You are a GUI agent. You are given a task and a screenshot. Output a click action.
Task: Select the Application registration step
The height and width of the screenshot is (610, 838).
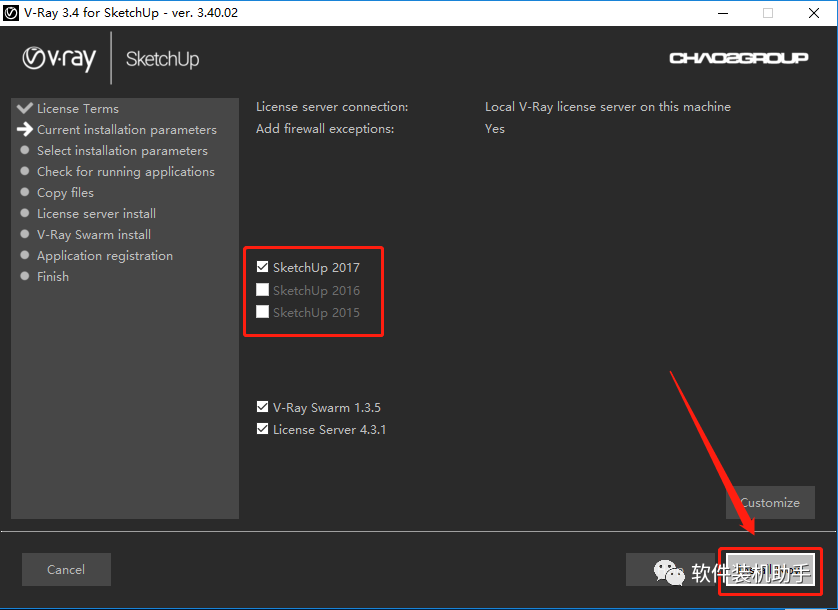click(x=105, y=256)
